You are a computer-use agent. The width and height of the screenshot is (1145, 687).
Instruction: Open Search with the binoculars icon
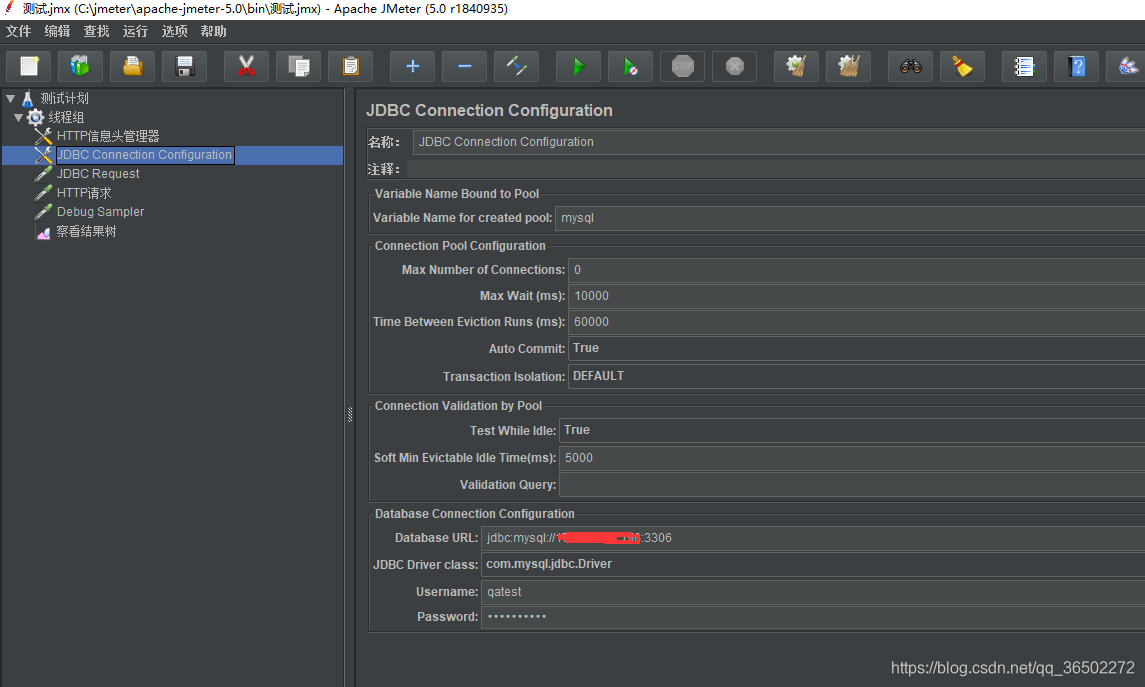(911, 66)
